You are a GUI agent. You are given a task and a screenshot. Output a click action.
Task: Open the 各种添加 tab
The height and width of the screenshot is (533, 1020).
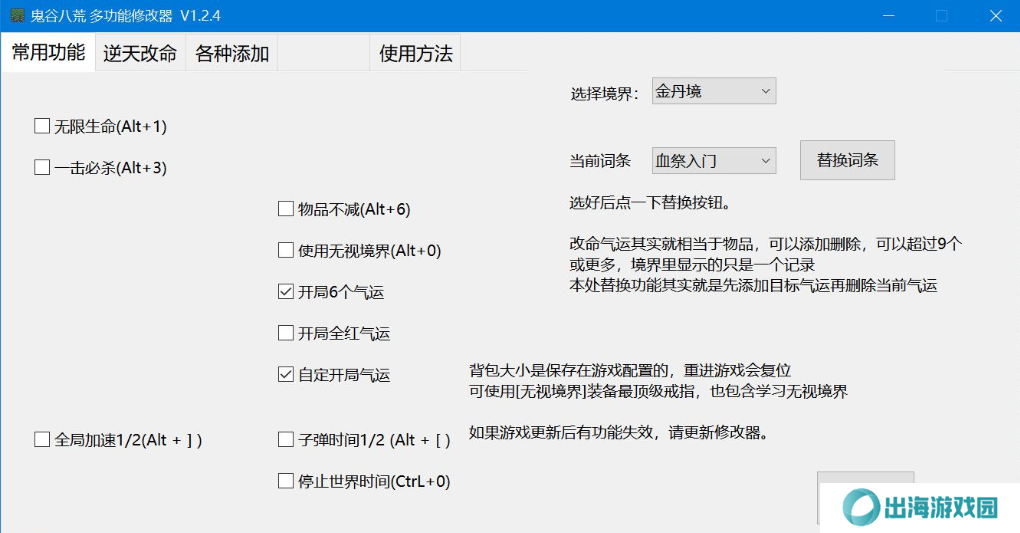click(x=232, y=53)
